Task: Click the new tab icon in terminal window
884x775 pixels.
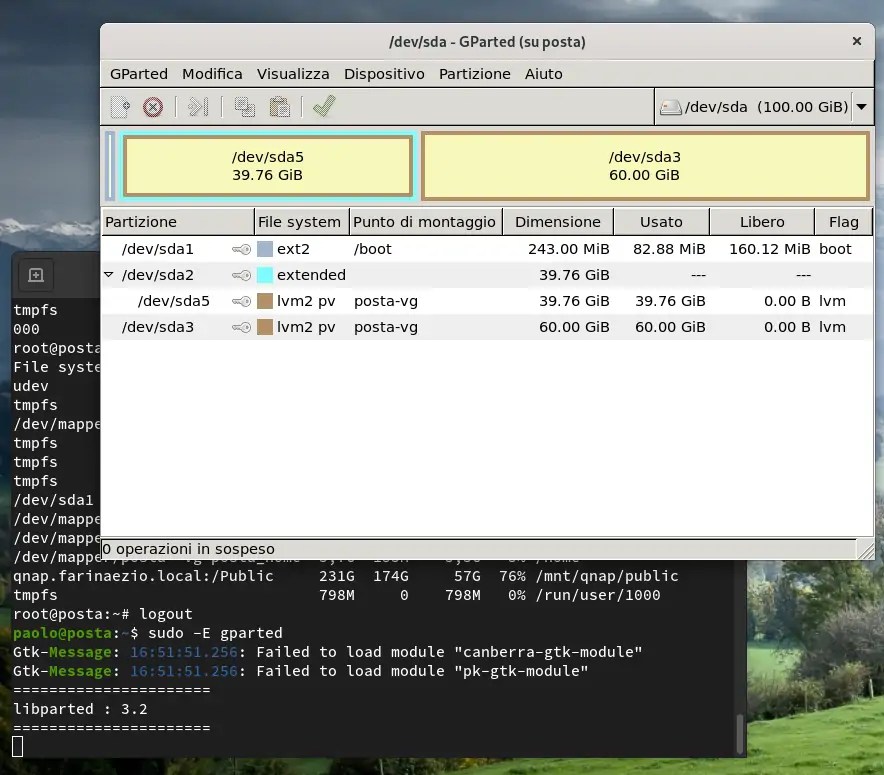Action: point(36,275)
